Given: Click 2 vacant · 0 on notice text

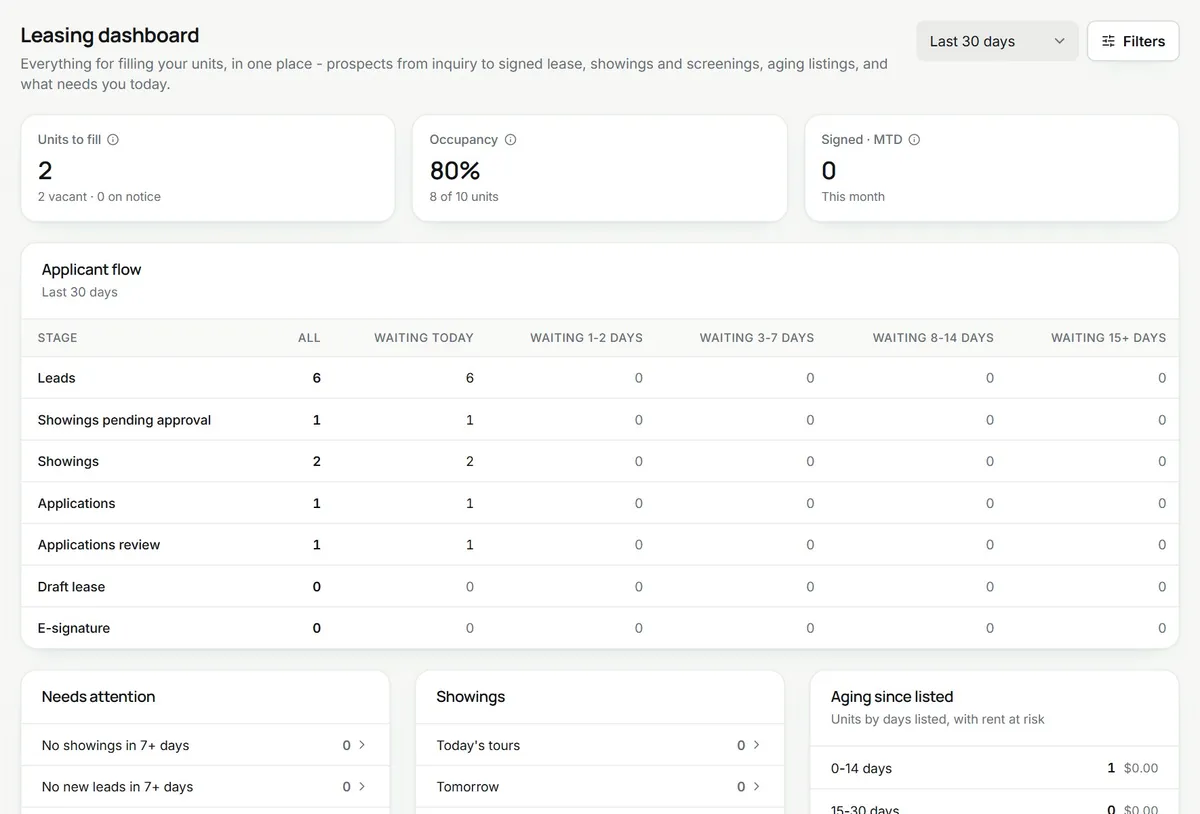Looking at the screenshot, I should point(99,197).
